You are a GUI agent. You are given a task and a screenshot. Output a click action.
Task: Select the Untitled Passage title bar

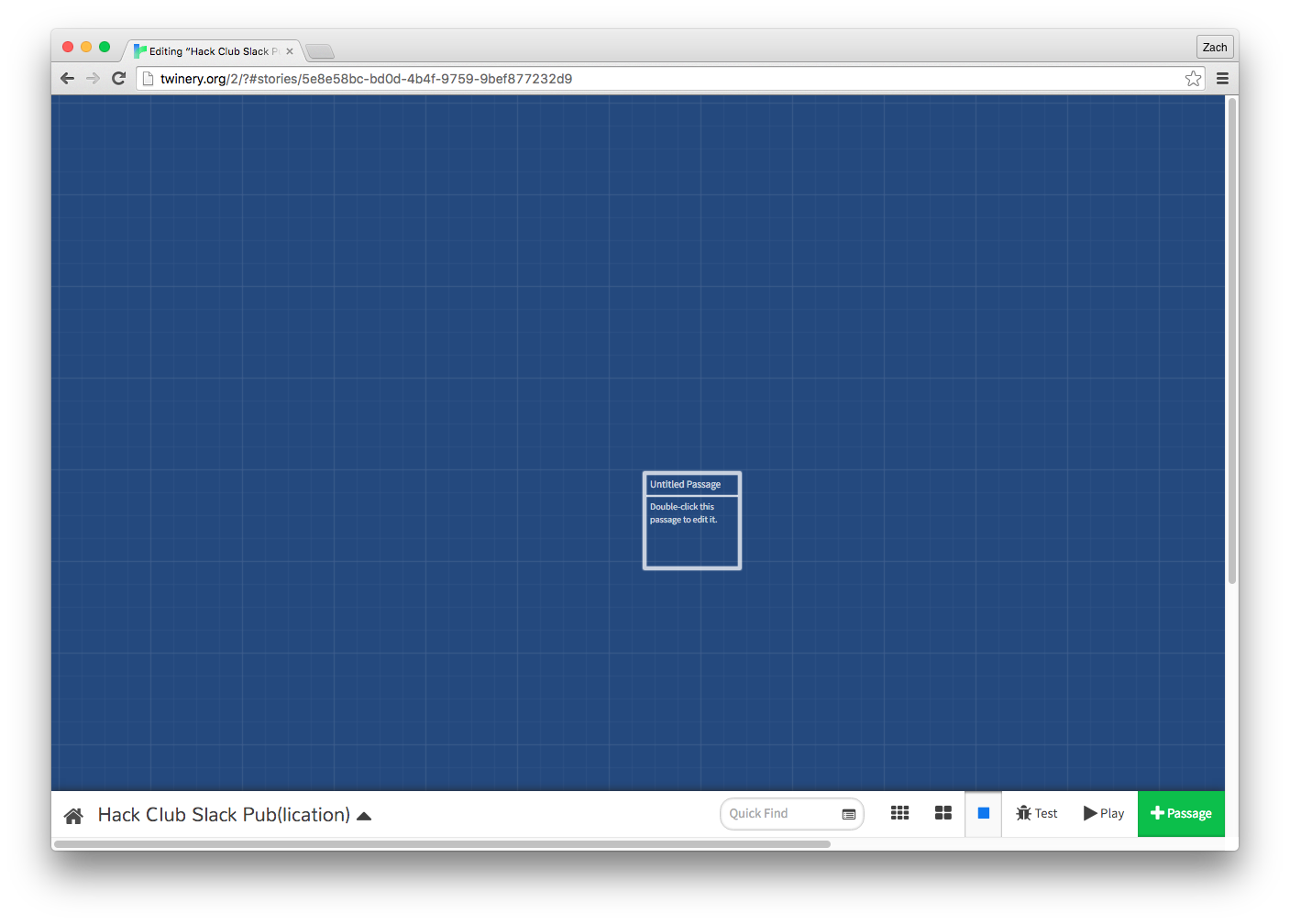[x=691, y=484]
